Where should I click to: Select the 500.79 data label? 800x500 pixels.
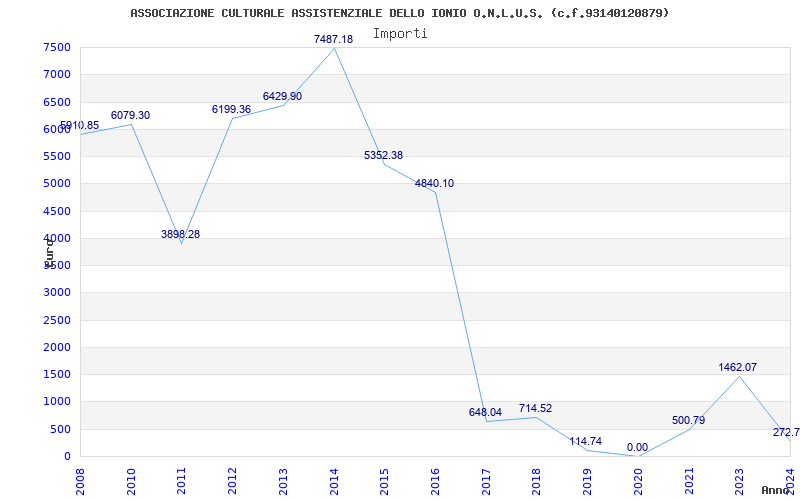(x=689, y=420)
